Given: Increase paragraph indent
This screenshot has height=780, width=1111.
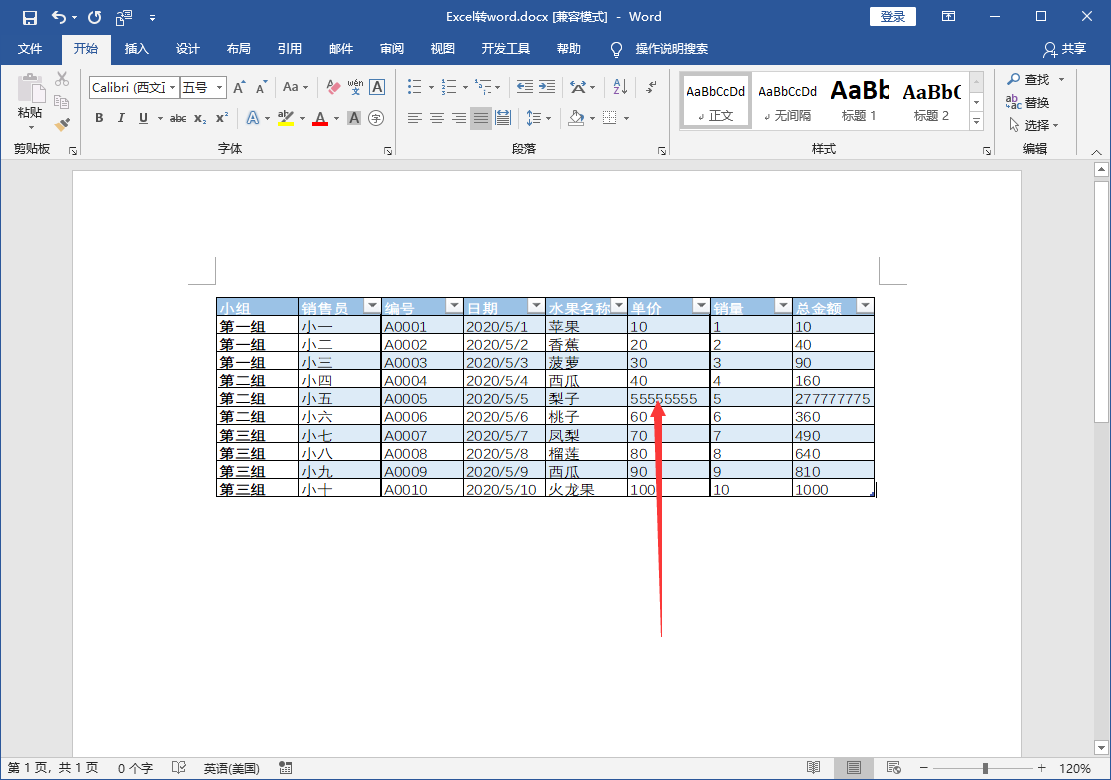Looking at the screenshot, I should pyautogui.click(x=547, y=87).
